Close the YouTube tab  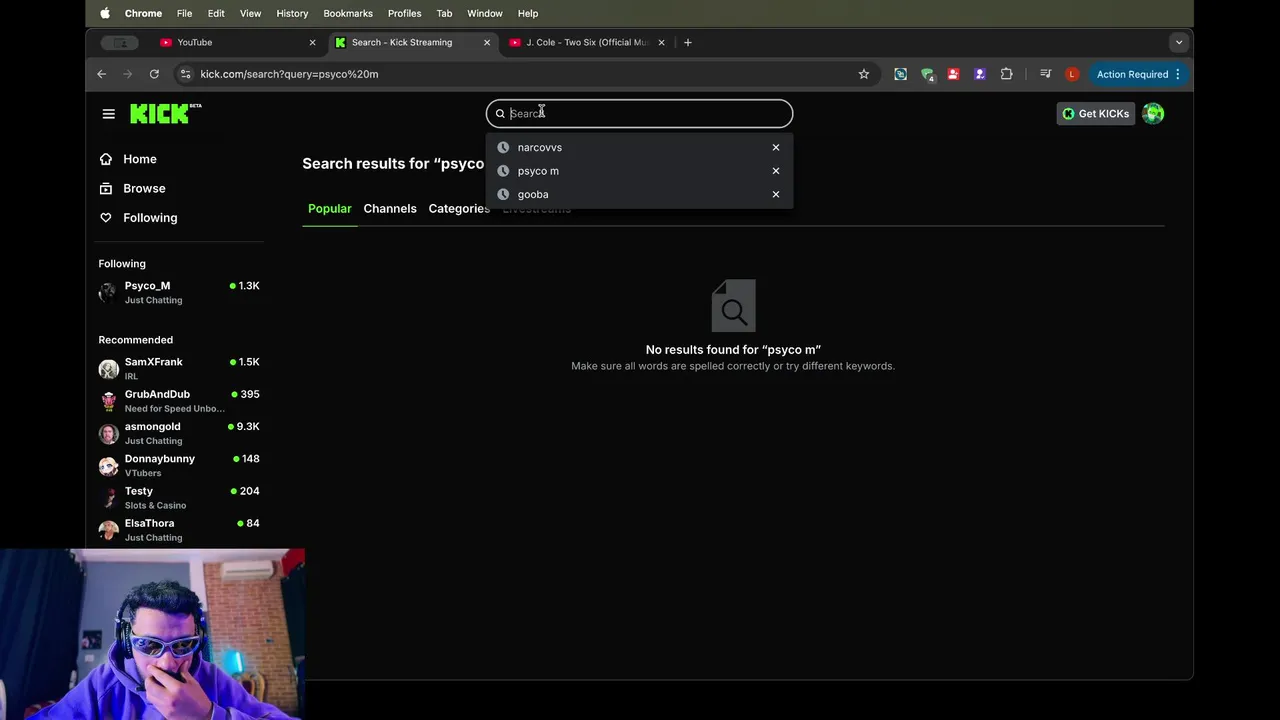point(312,42)
